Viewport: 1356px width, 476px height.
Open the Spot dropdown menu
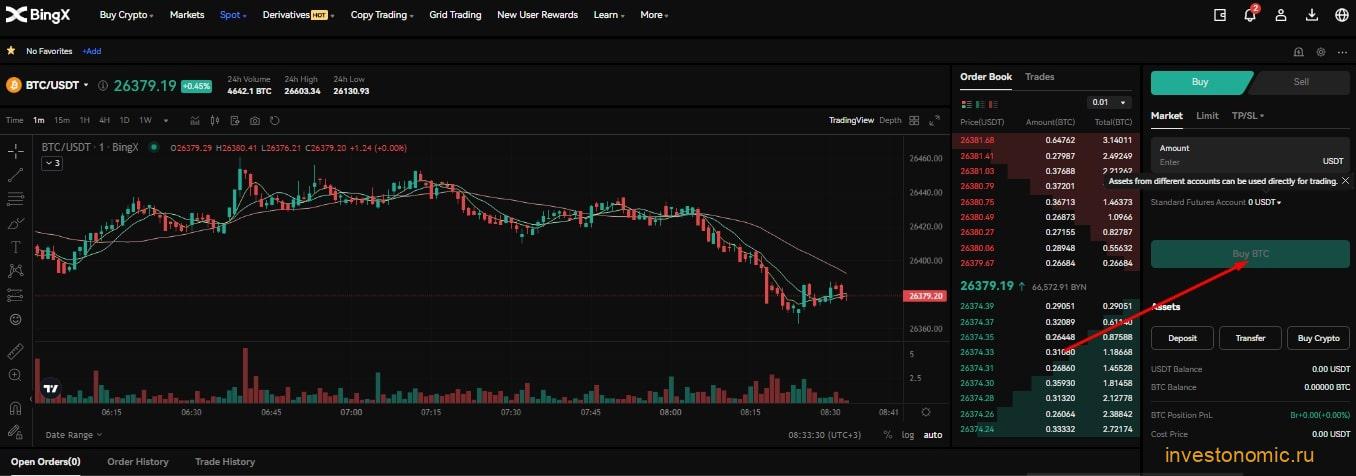233,15
